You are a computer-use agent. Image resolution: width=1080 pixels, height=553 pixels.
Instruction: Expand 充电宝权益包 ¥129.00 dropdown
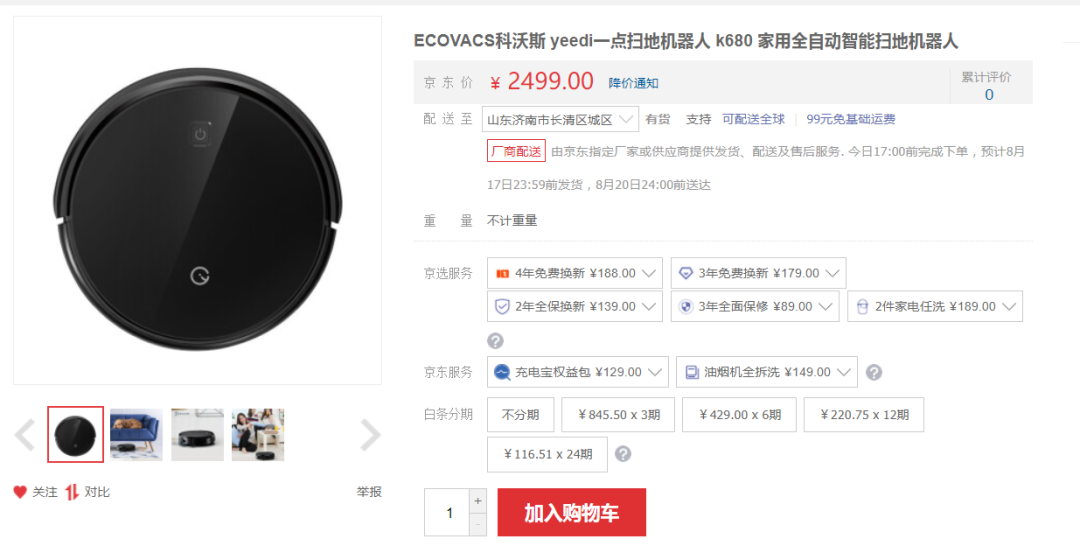[577, 373]
